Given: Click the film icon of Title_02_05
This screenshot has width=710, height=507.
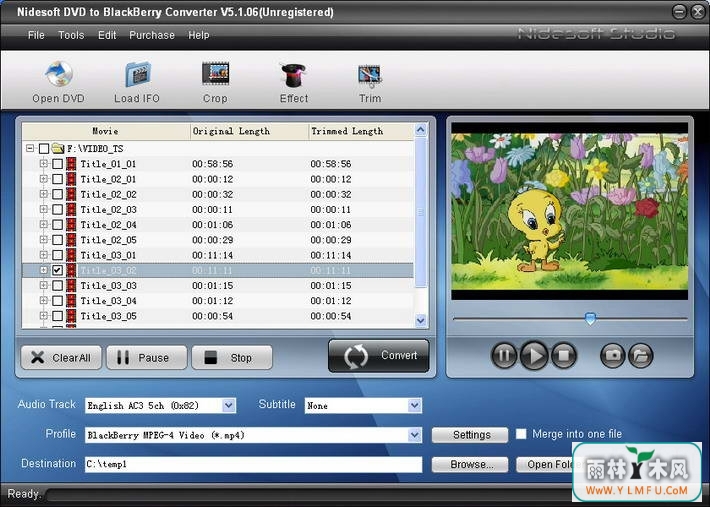Looking at the screenshot, I should click(x=71, y=240).
